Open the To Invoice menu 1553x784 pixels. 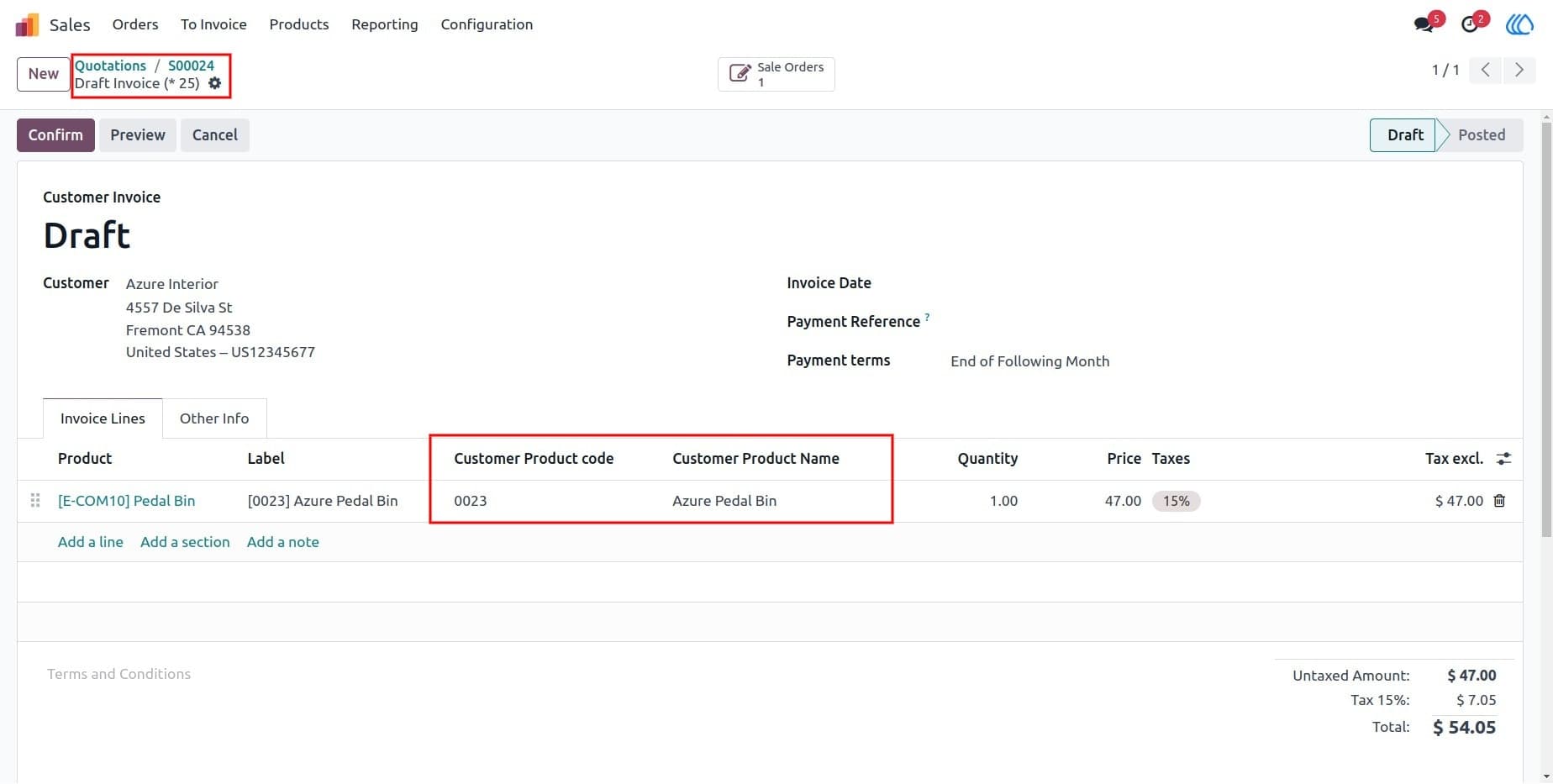[213, 24]
